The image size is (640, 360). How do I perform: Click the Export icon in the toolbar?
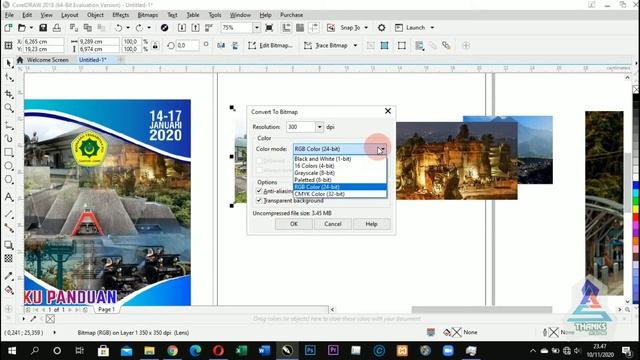(196, 28)
